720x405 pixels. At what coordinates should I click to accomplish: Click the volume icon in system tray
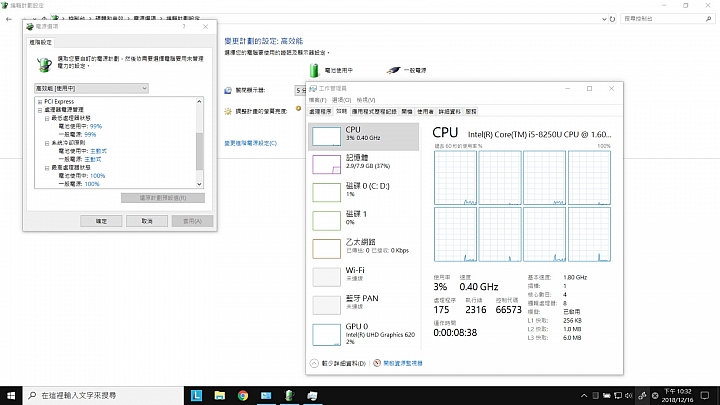click(x=629, y=395)
